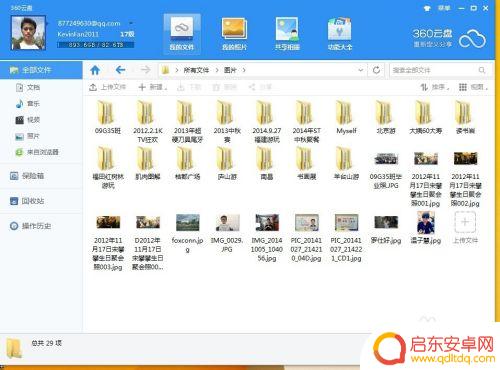Open the 视图 view mode dropdown
This screenshot has width=500, height=370.
coord(473,87)
